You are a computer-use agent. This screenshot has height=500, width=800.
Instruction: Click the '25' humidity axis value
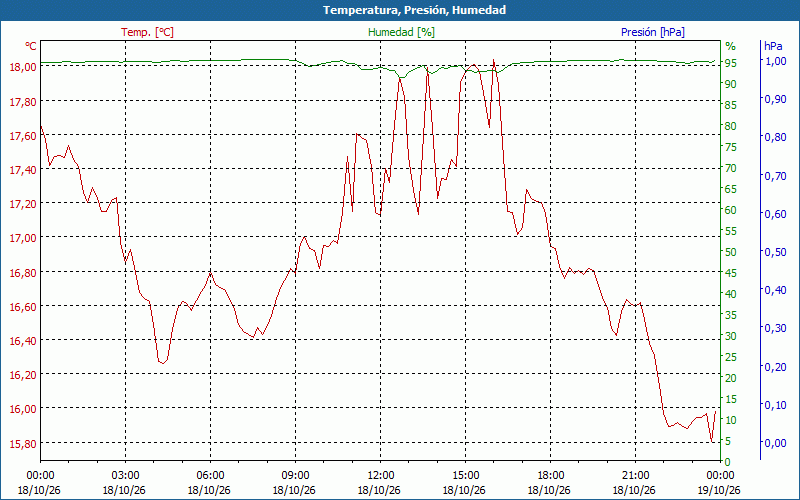pyautogui.click(x=731, y=357)
